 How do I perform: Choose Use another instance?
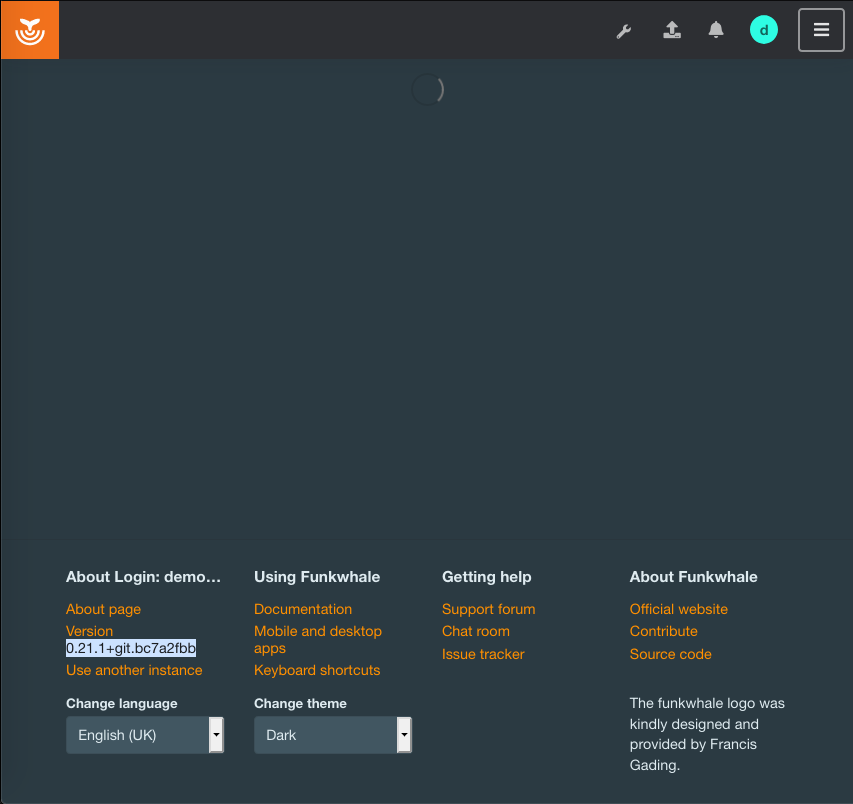(134, 670)
